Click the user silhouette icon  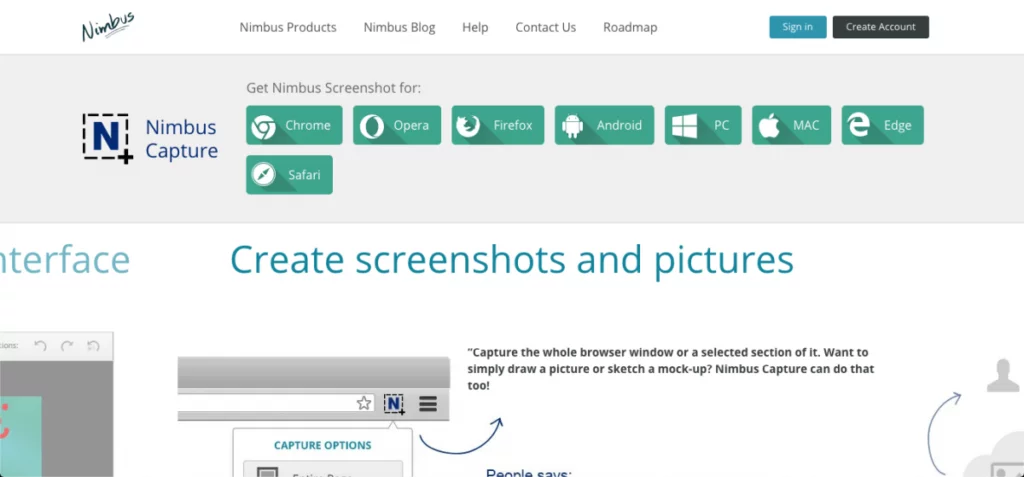tap(1003, 375)
